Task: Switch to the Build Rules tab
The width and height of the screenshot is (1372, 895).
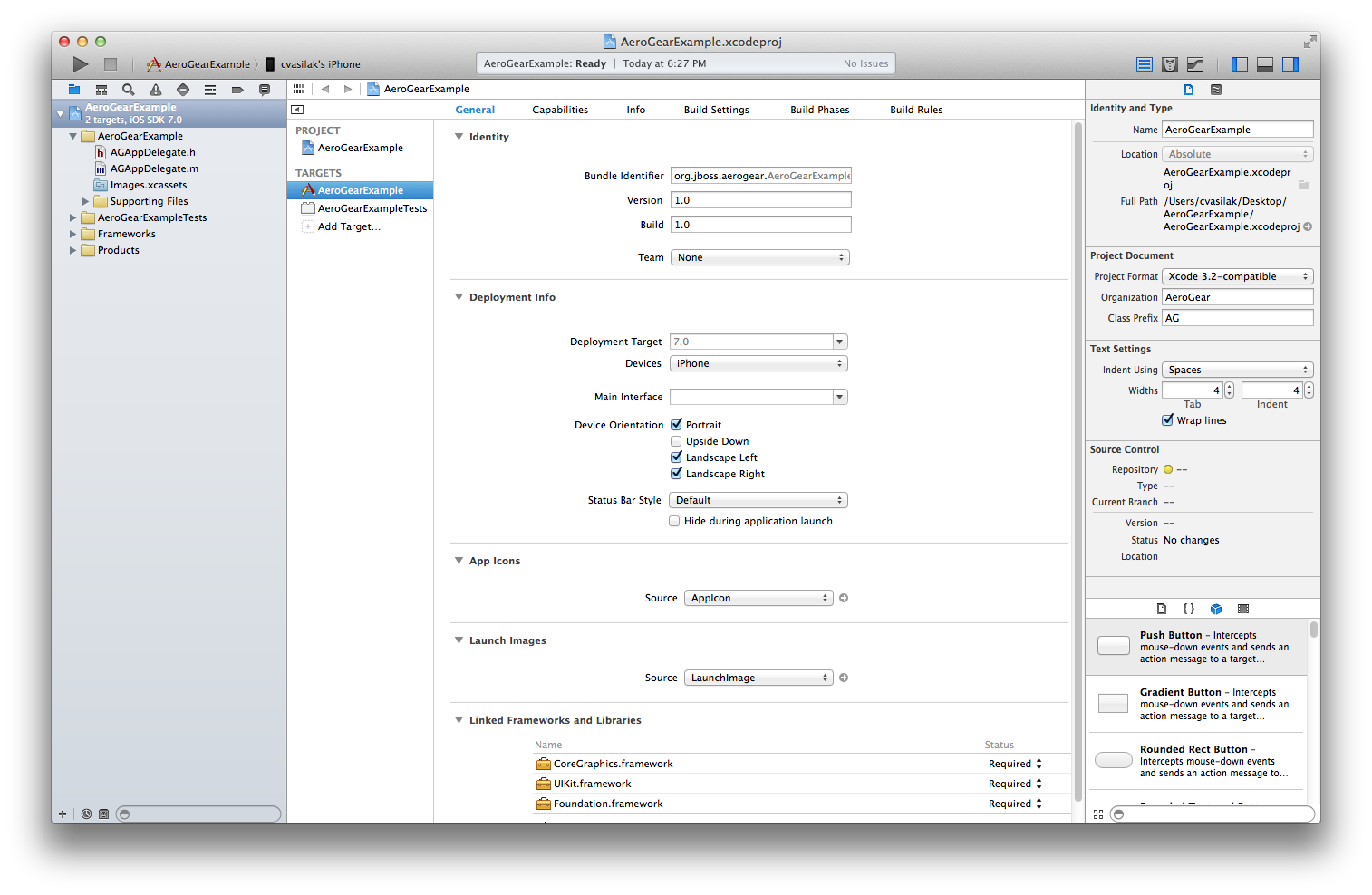Action: [916, 110]
